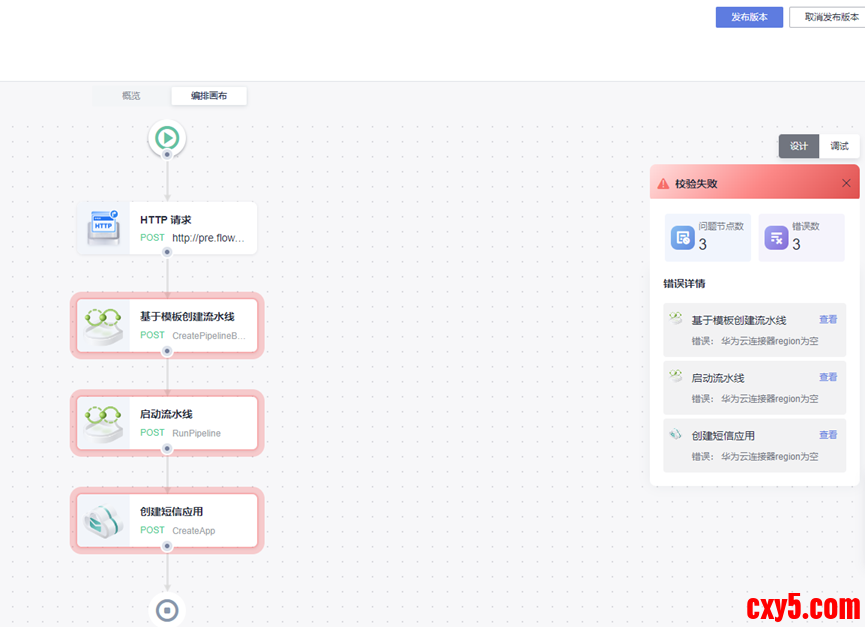Click the 取消发布版本 button

[826, 17]
